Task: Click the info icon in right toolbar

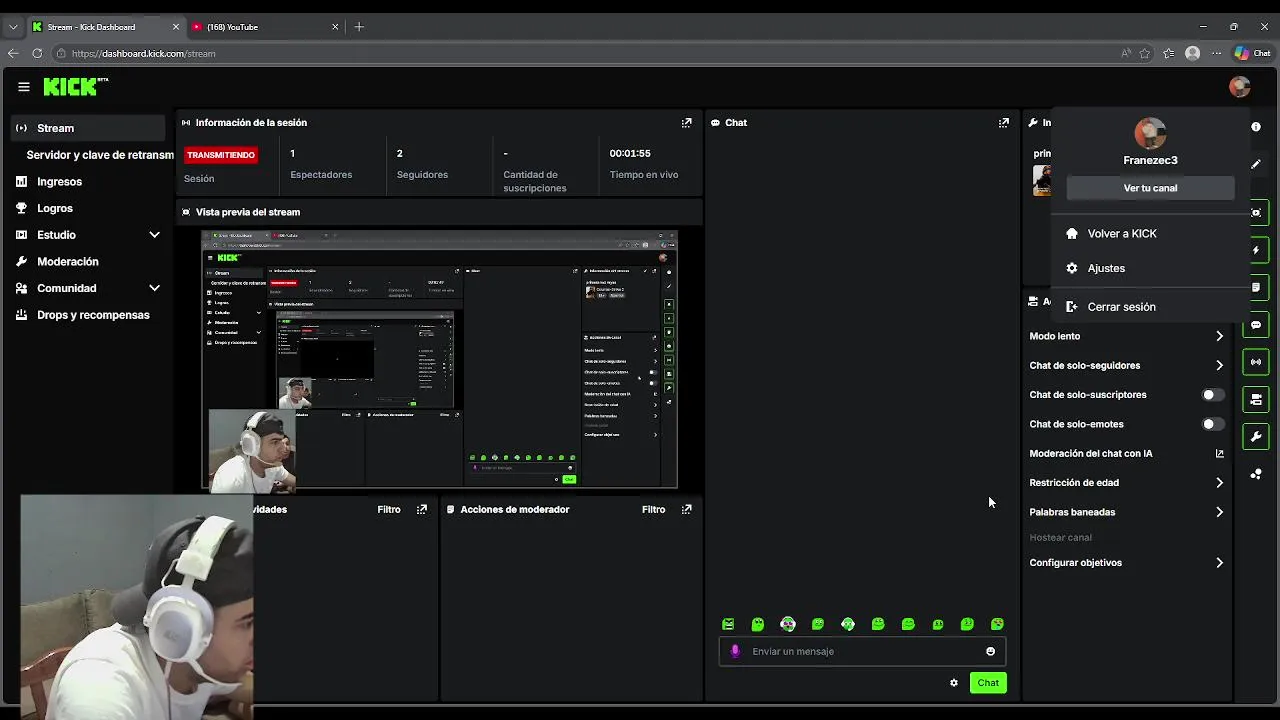Action: tap(1256, 127)
